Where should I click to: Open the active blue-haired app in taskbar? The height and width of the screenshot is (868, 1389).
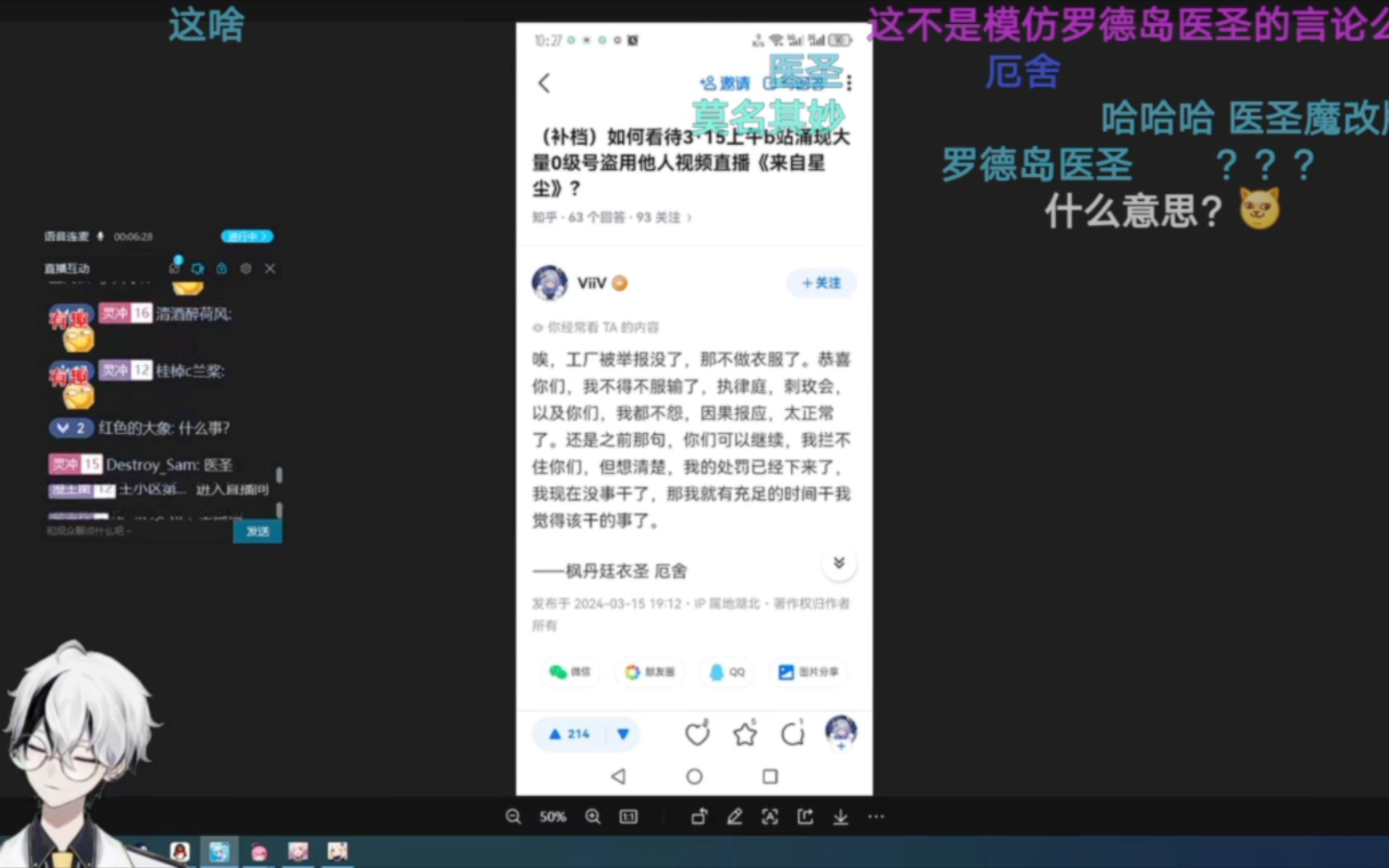tap(219, 852)
